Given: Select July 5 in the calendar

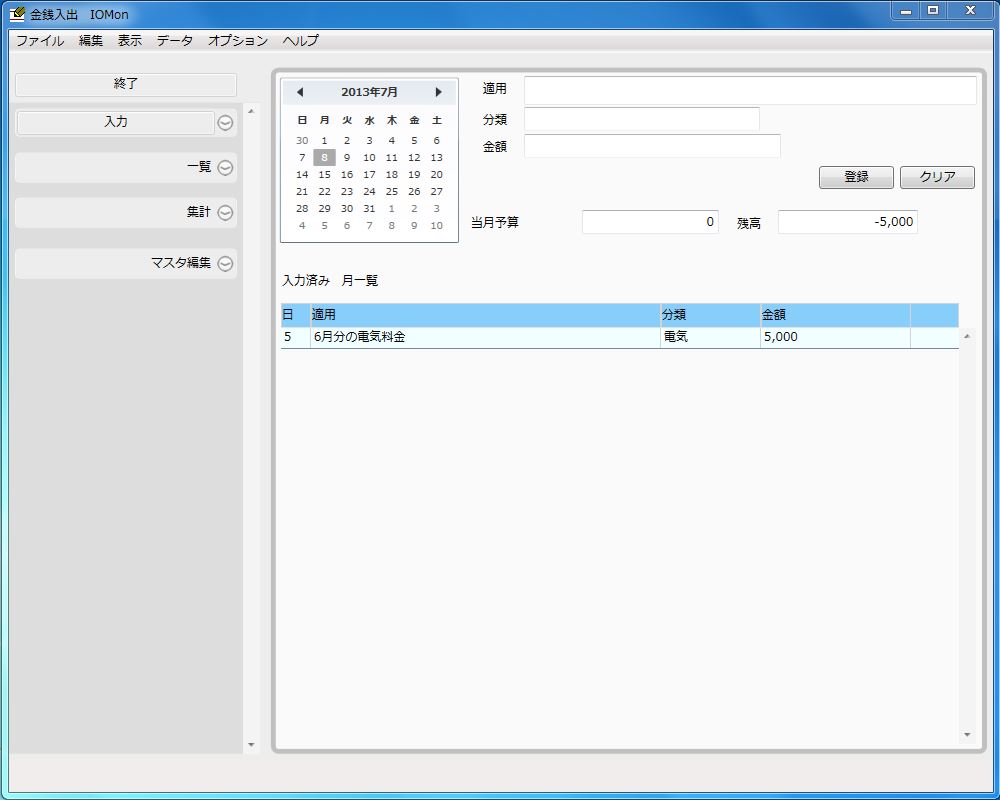Looking at the screenshot, I should click(x=414, y=140).
